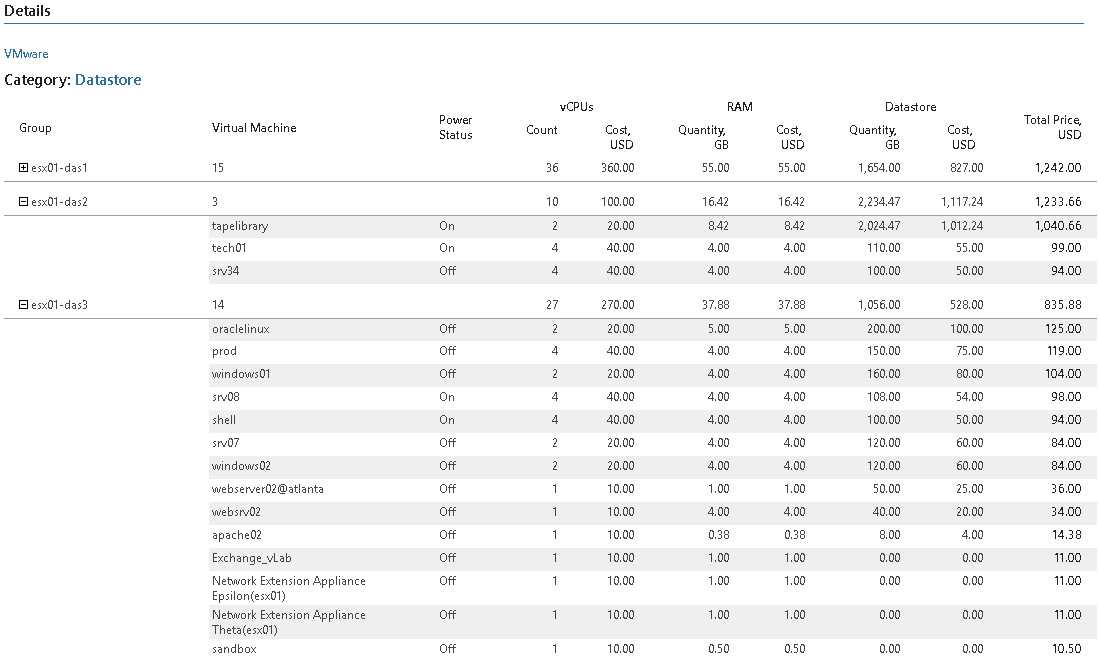The image size is (1099, 666).
Task: Click the windows02 machine name
Action: (241, 466)
